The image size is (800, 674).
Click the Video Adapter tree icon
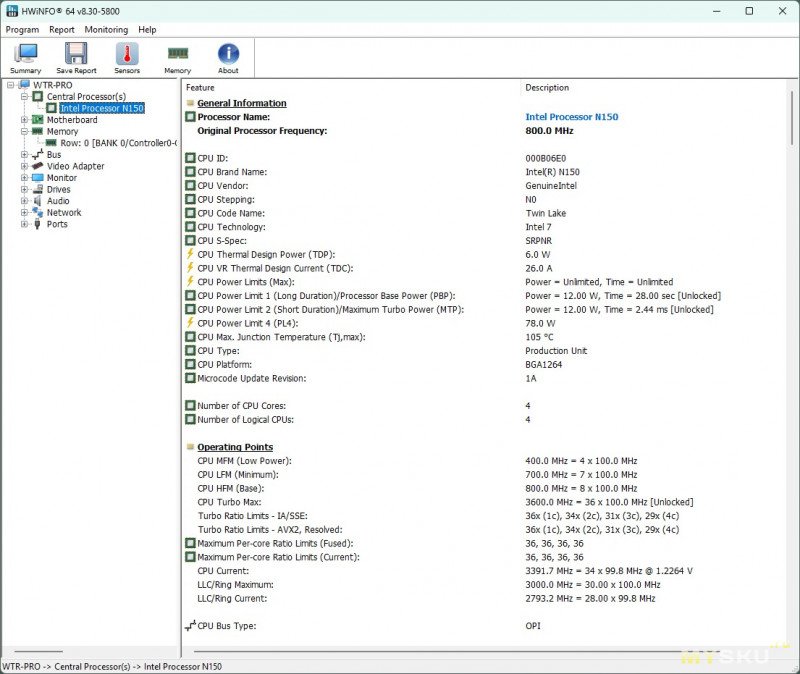tap(37, 166)
